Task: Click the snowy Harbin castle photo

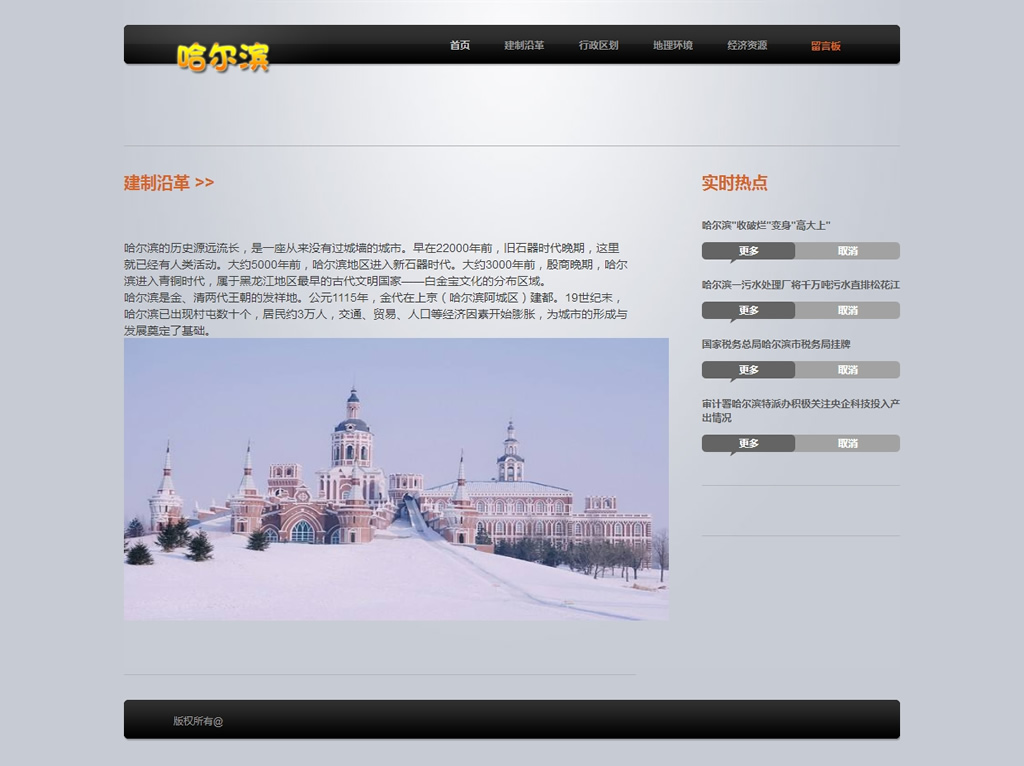Action: (x=396, y=478)
